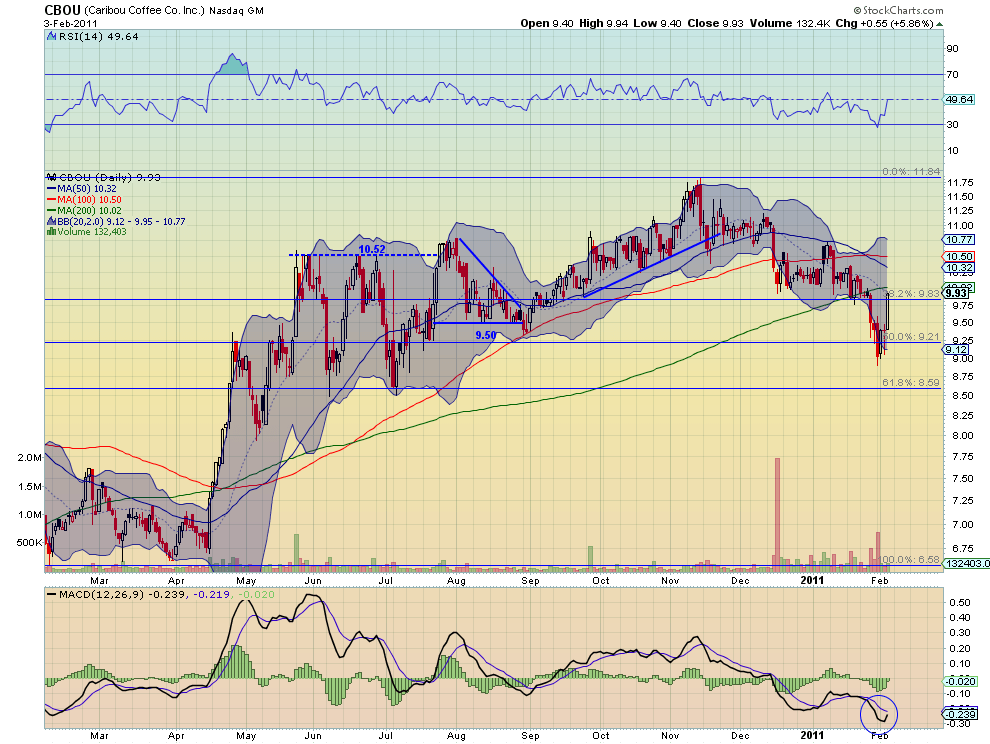Click the "2.0M" volume axis label
The image size is (990, 744).
click(x=30, y=458)
